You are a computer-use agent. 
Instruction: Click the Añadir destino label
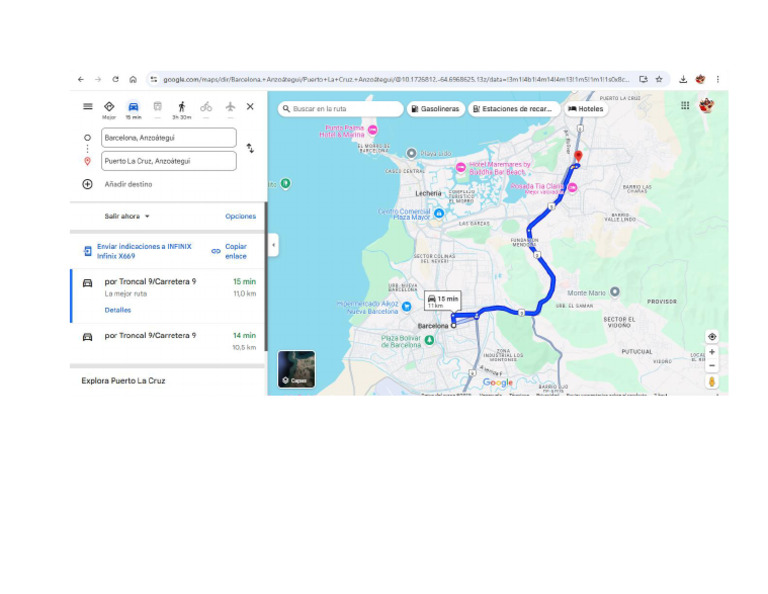(x=128, y=184)
